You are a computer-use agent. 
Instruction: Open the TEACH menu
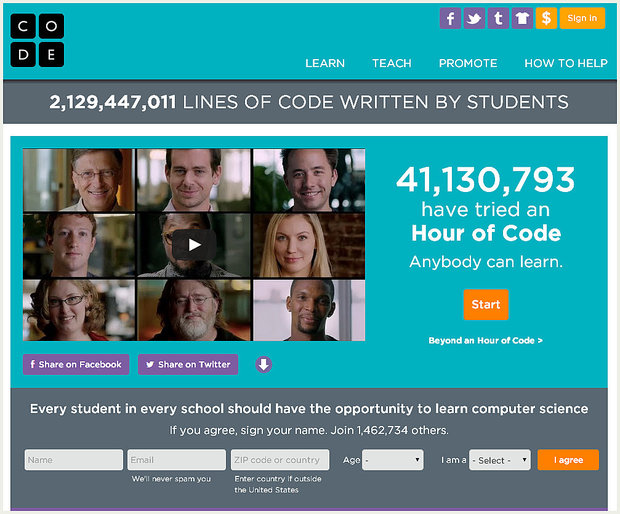pos(392,63)
